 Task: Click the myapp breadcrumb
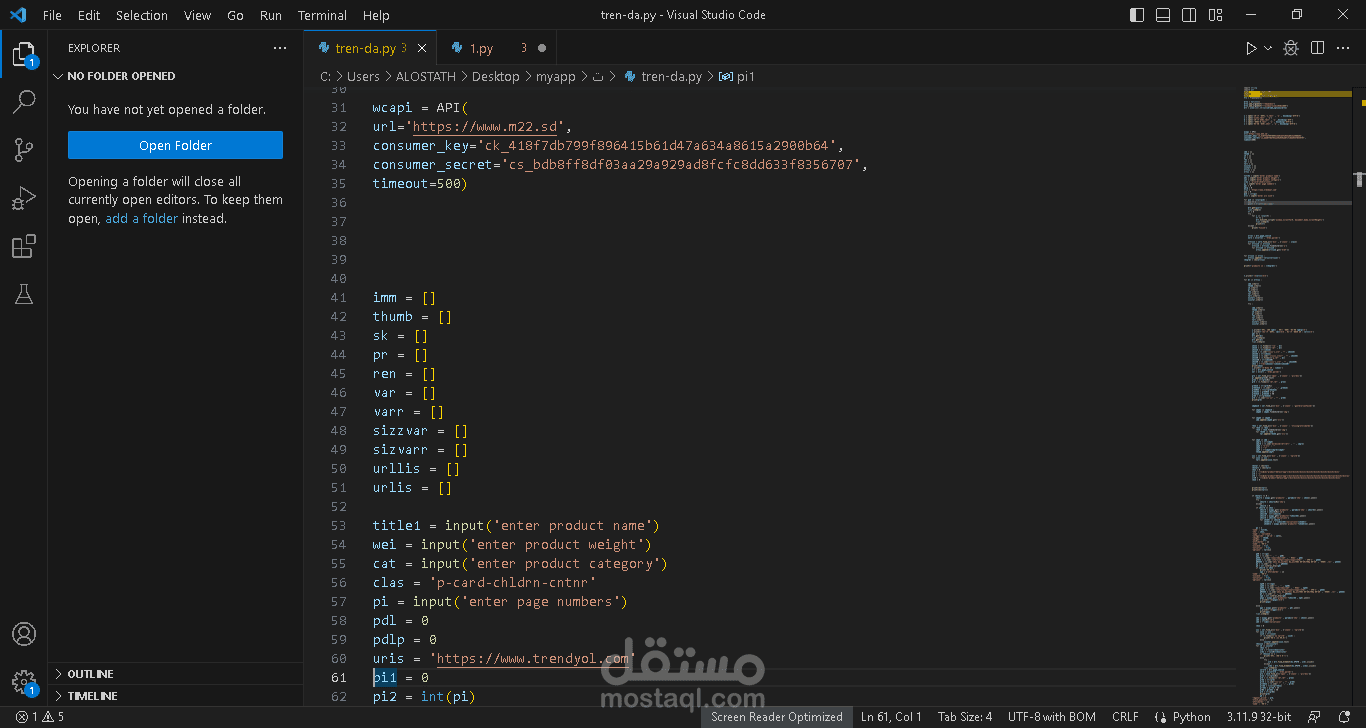pos(556,76)
